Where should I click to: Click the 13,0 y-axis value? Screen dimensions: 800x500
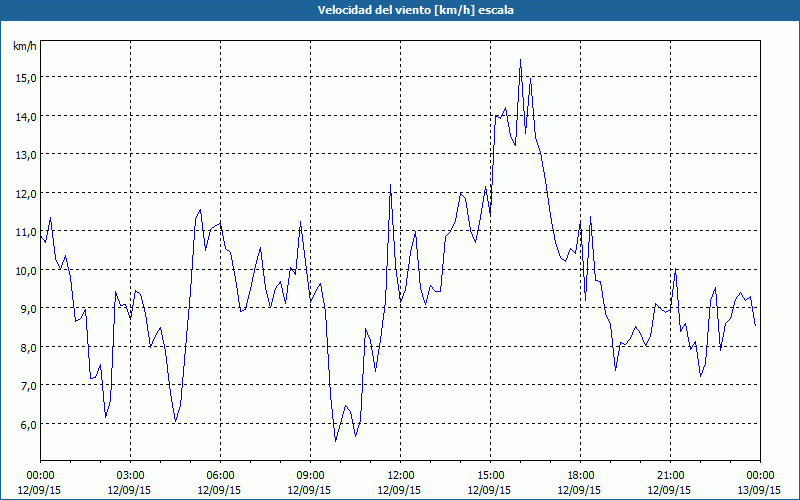pos(26,155)
